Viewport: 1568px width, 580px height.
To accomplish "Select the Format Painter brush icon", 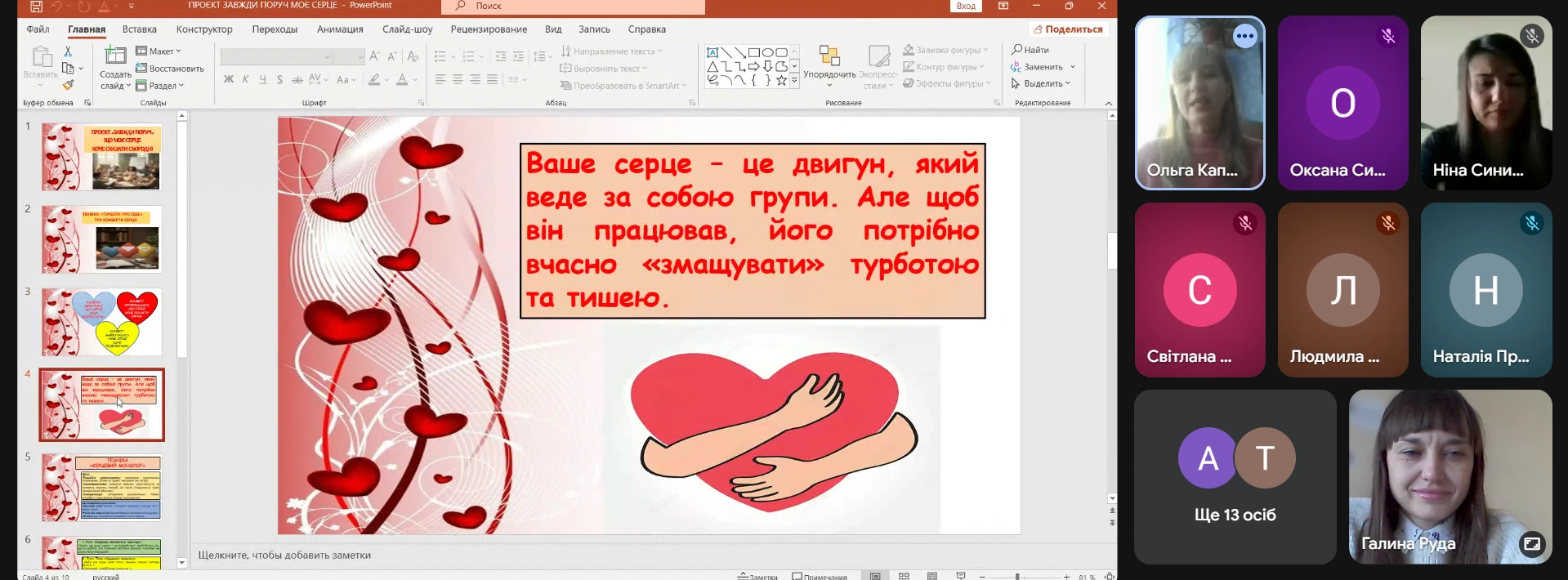I will [x=68, y=85].
